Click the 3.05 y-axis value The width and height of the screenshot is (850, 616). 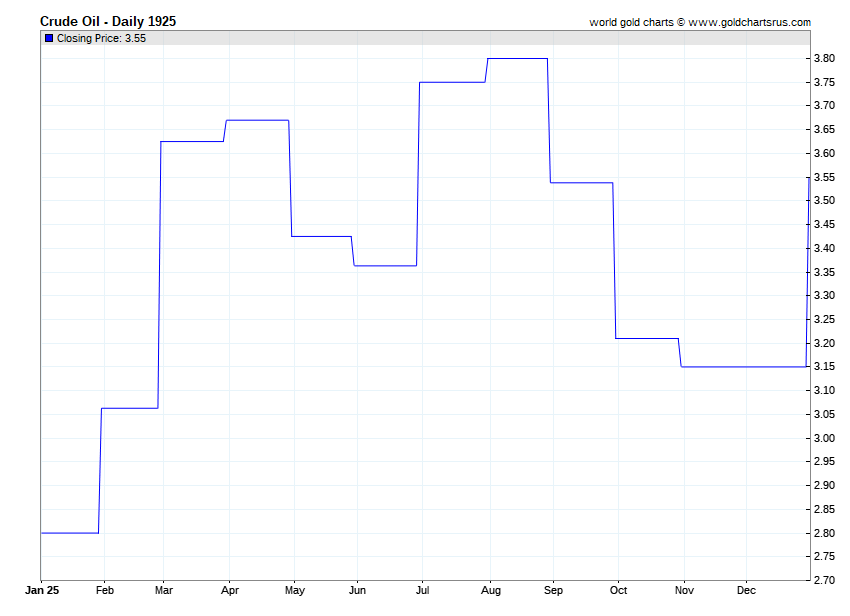tap(825, 414)
